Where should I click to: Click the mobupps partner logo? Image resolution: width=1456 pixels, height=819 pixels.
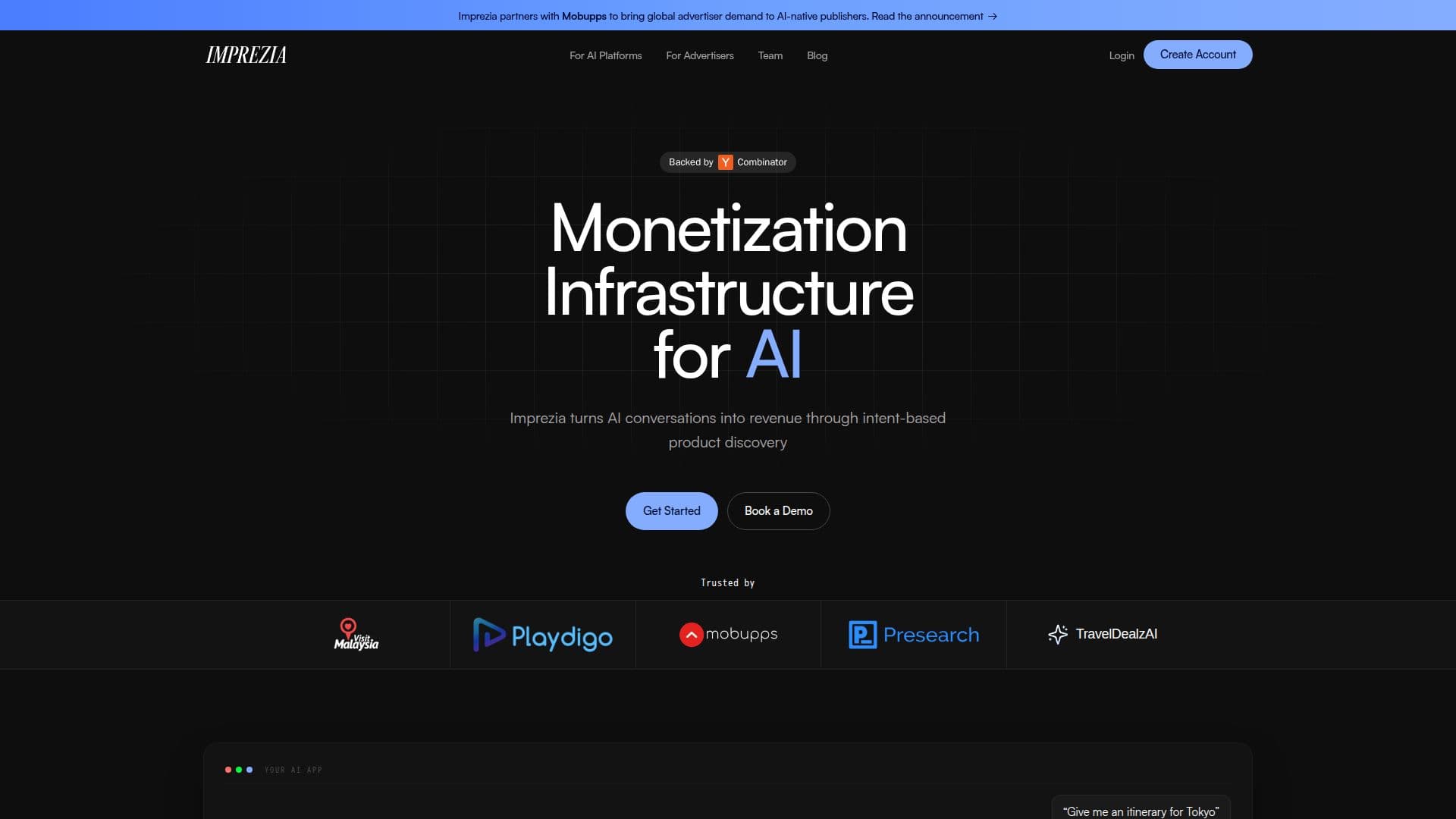pos(728,634)
